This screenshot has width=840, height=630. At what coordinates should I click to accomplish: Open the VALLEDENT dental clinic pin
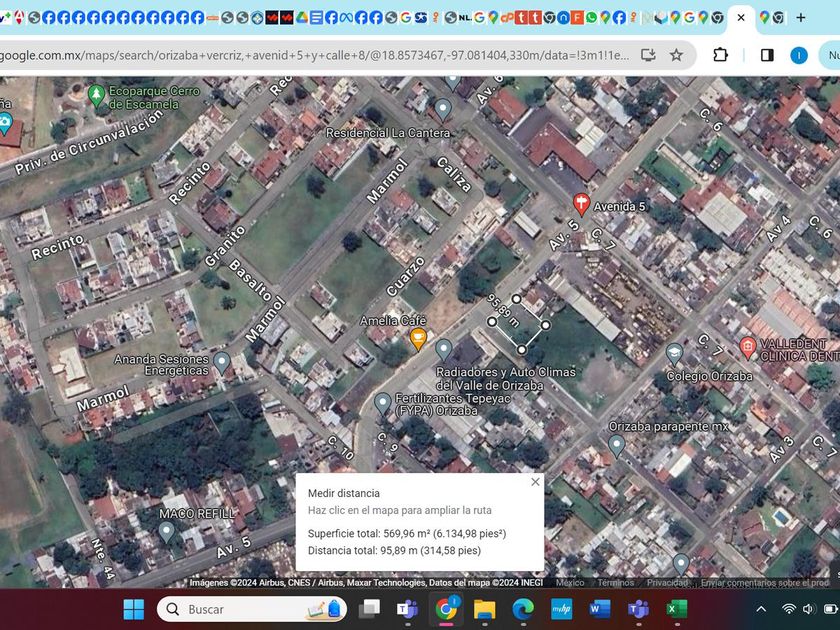pyautogui.click(x=747, y=347)
